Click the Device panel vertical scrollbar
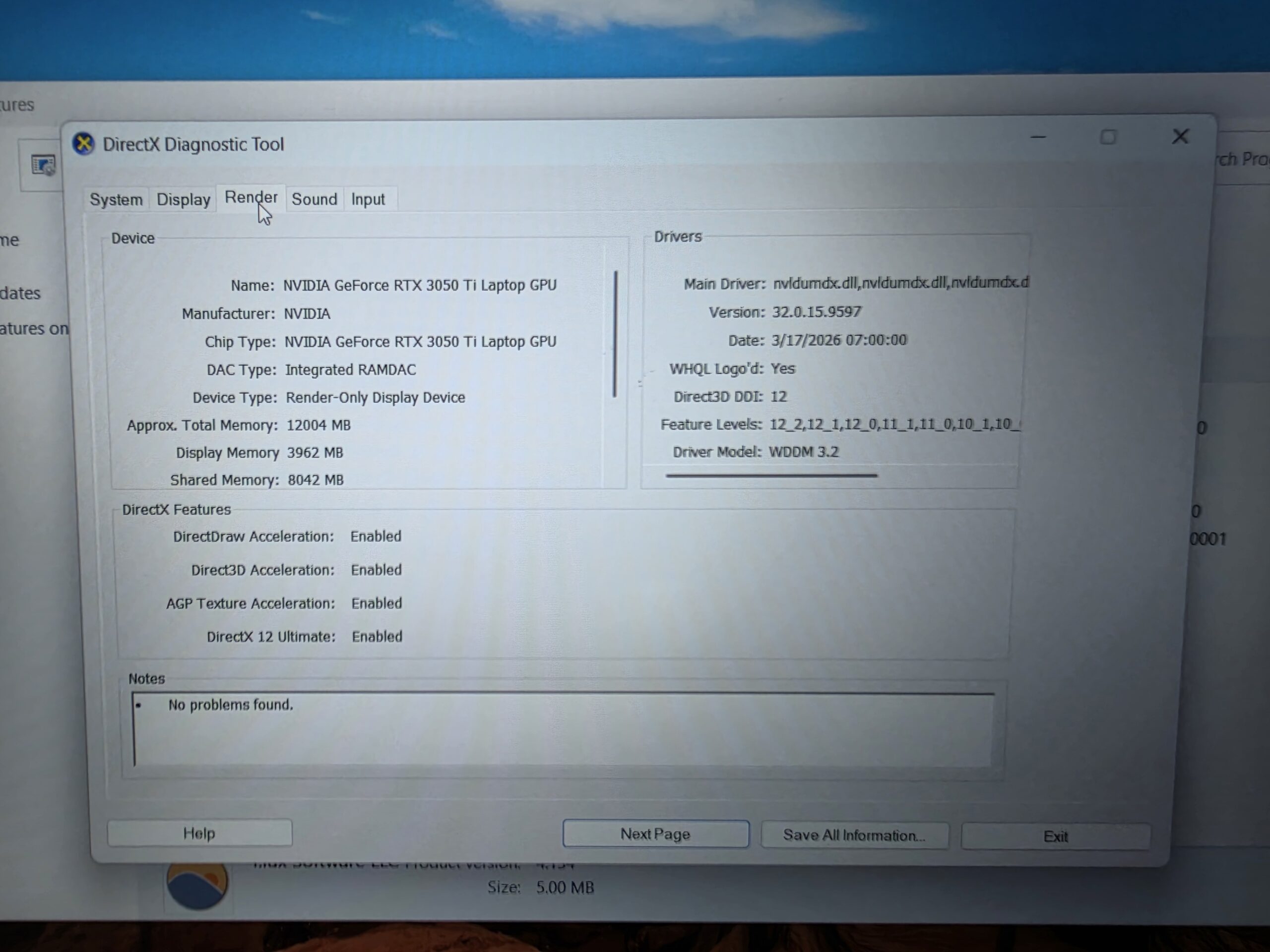This screenshot has width=1270, height=952. 615,334
